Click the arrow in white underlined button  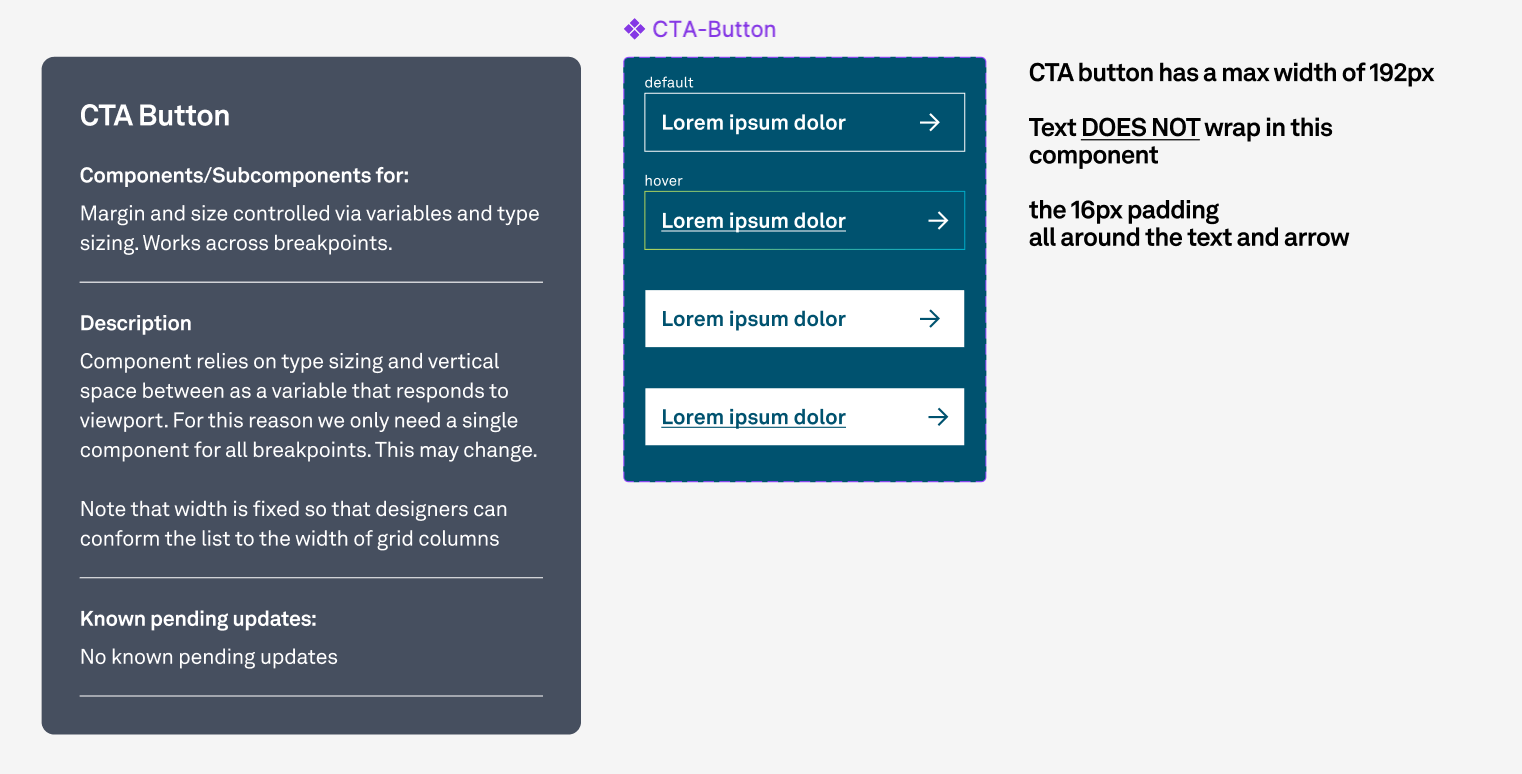click(938, 416)
